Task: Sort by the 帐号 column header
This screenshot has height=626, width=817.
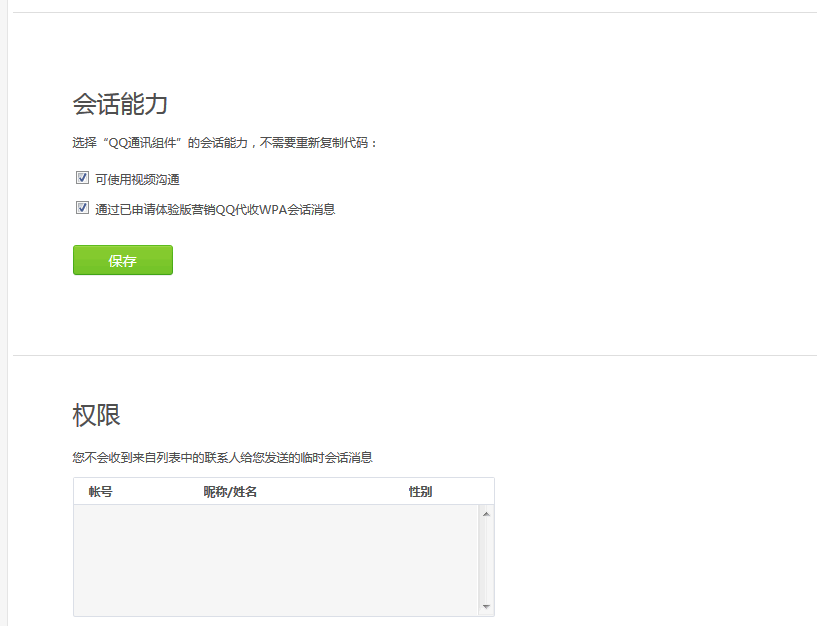Action: (x=100, y=492)
